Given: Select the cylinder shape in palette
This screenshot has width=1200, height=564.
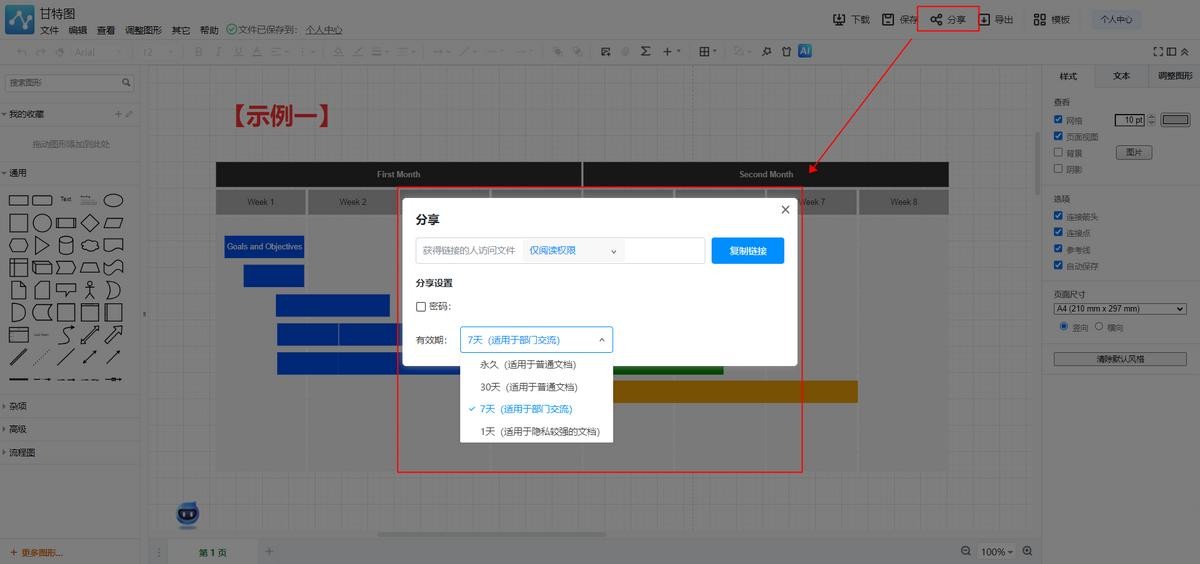Looking at the screenshot, I should point(66,245).
